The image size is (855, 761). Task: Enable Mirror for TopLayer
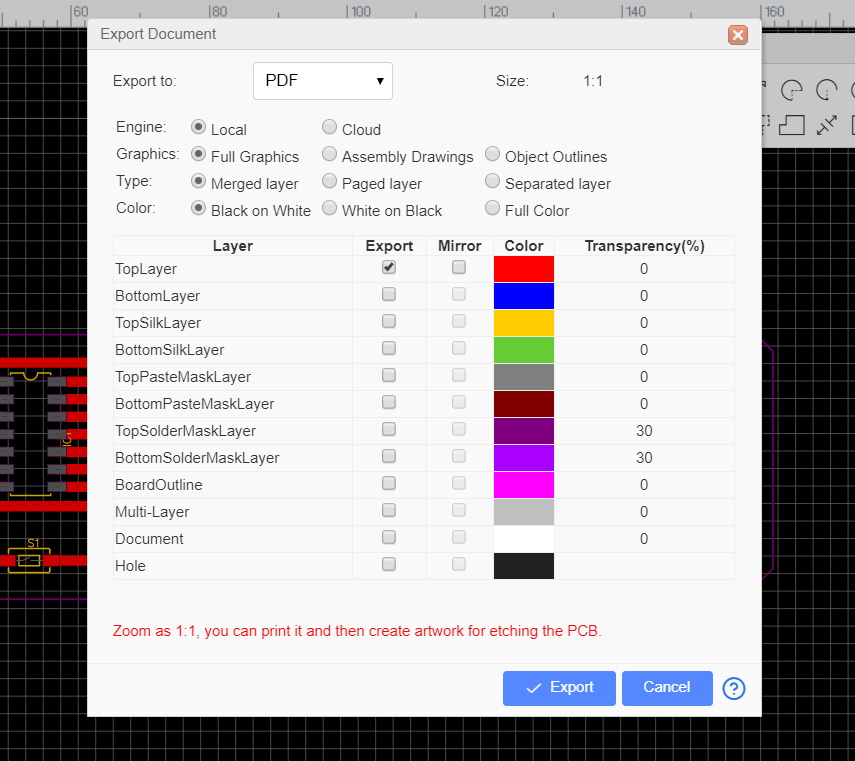459,267
